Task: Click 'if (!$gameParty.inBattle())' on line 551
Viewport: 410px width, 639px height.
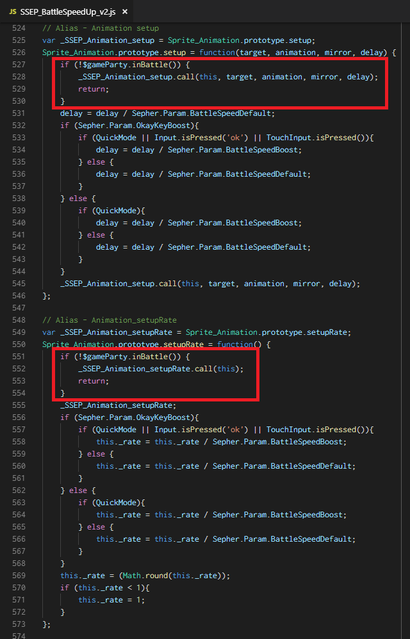Action: 121,357
